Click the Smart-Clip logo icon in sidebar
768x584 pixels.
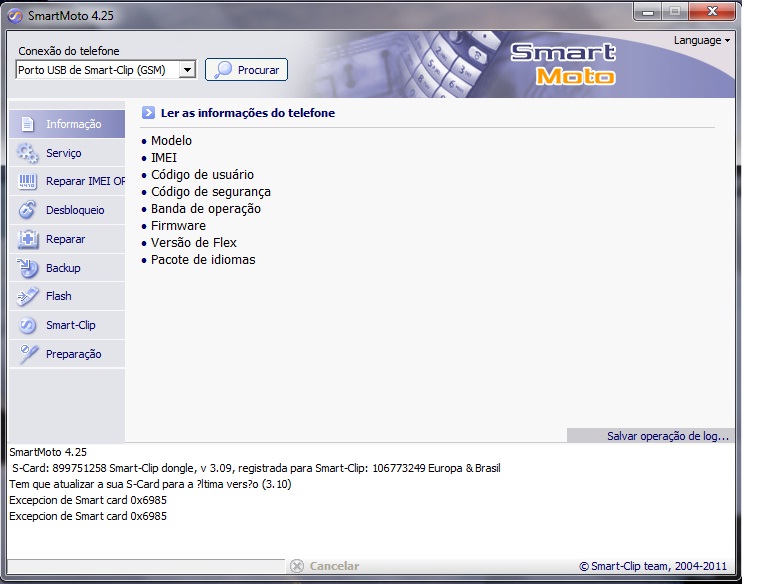[x=27, y=325]
